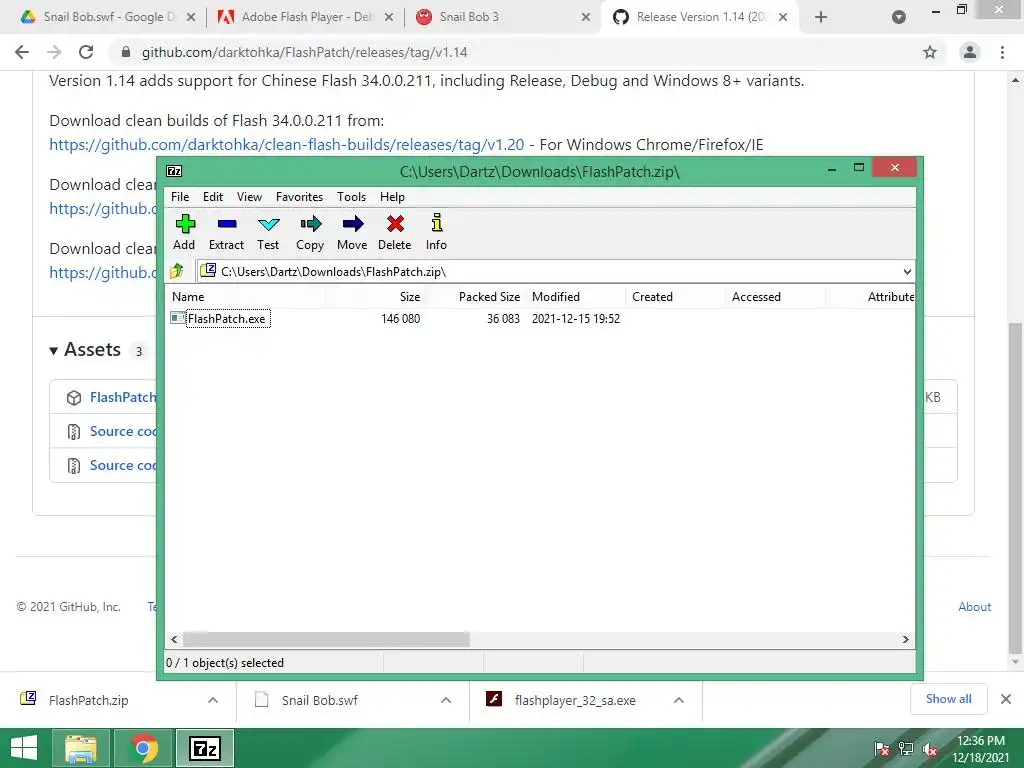Click the network tray icon
Viewport: 1024px width, 768px height.
coord(906,749)
